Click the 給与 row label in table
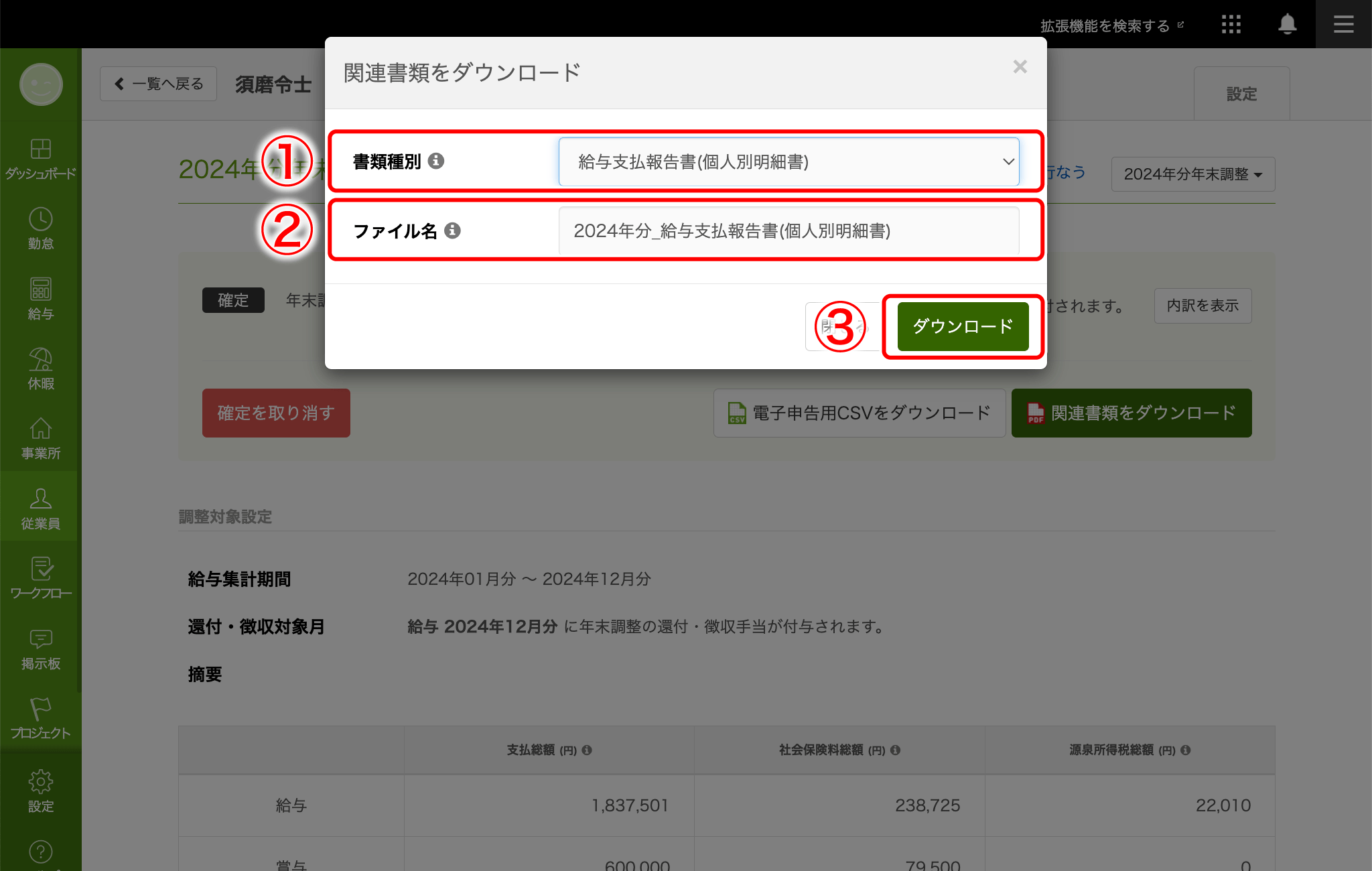This screenshot has width=1372, height=871. 291,805
